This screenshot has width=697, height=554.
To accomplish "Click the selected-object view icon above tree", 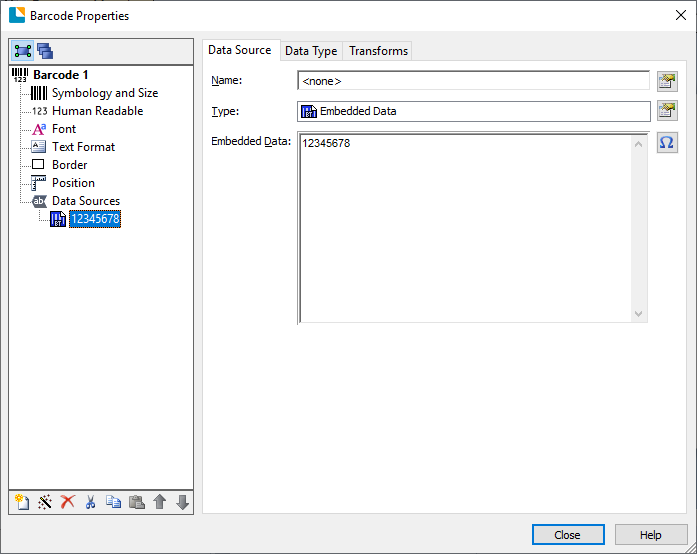I will pyautogui.click(x=23, y=52).
